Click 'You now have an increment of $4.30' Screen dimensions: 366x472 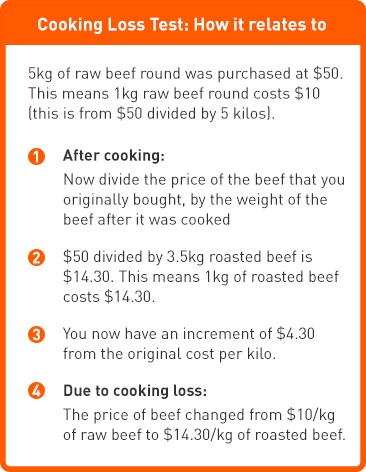pos(189,334)
